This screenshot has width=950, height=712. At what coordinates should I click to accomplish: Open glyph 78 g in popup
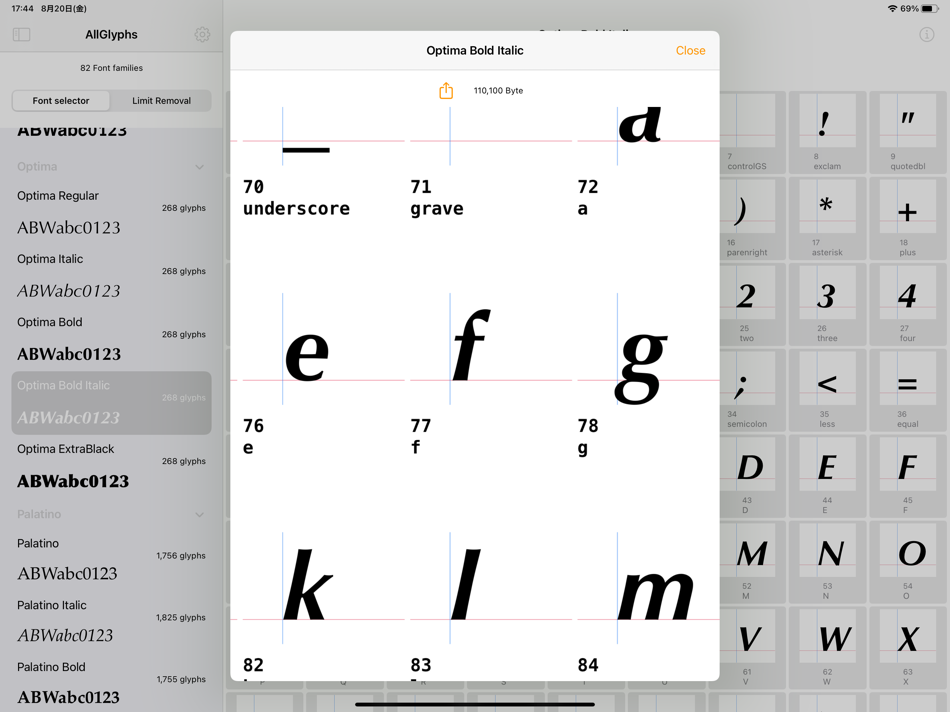click(x=648, y=376)
